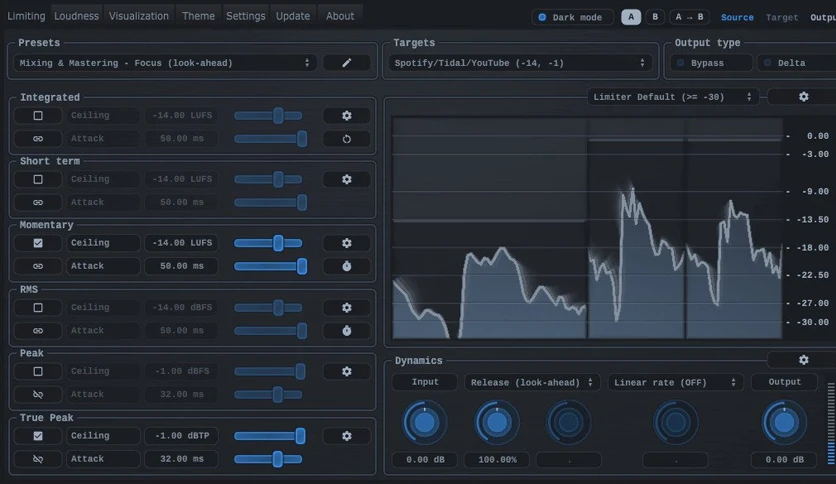This screenshot has width=836, height=484.
Task: Toggle the Integrated attack link icon
Action: [x=38, y=139]
